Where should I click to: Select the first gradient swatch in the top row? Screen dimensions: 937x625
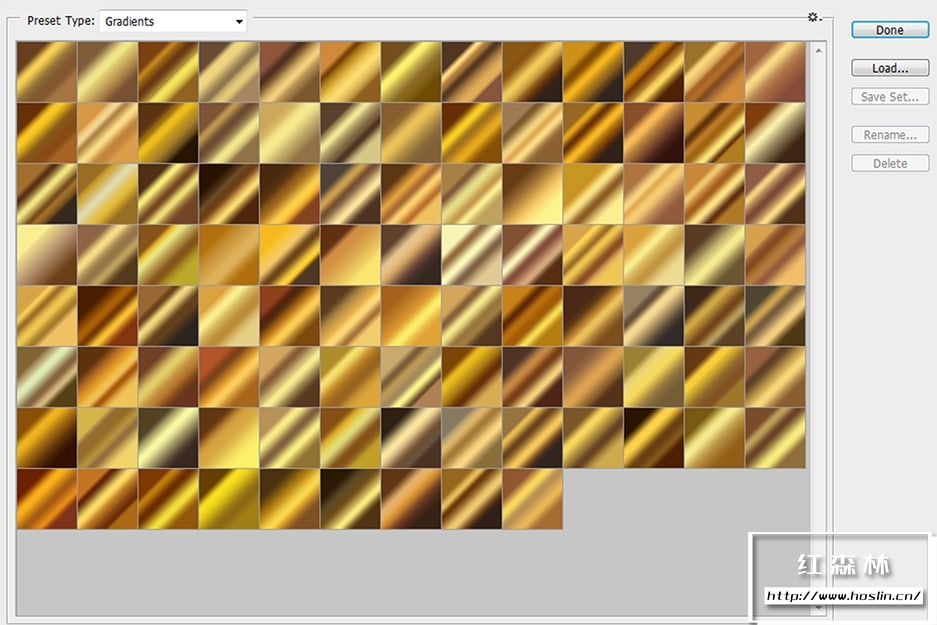point(47,72)
